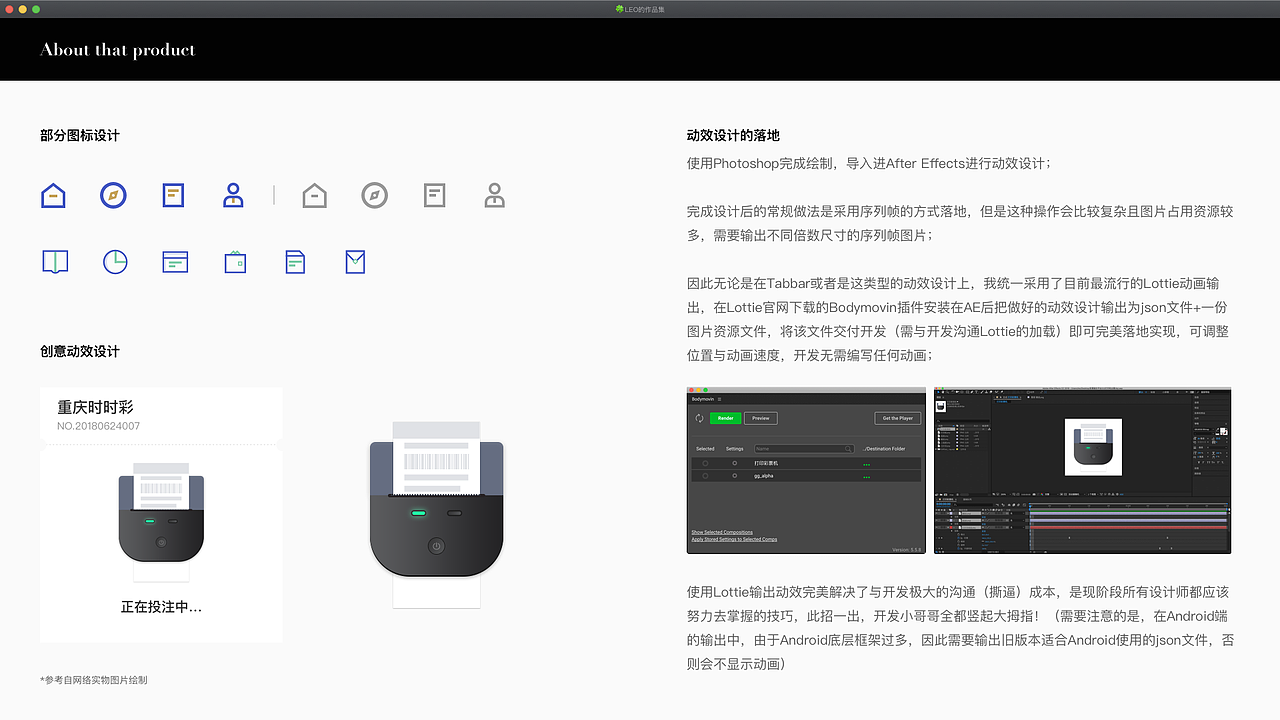
Task: Select the blue wallet bag icon
Action: 235,262
